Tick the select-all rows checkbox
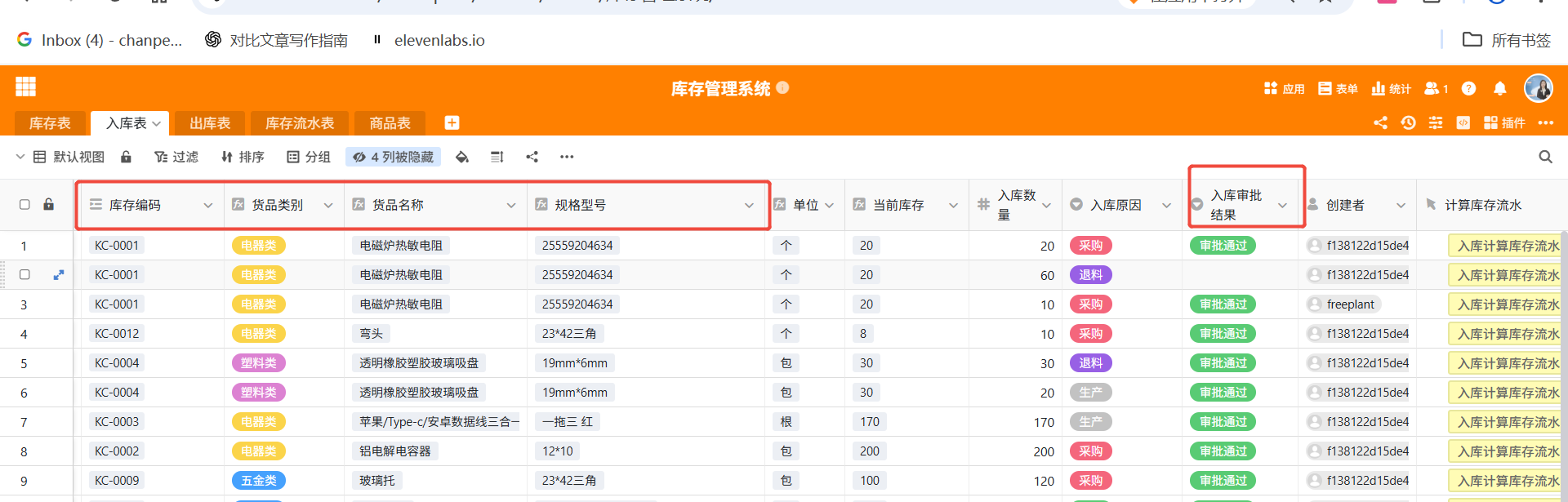 24,205
